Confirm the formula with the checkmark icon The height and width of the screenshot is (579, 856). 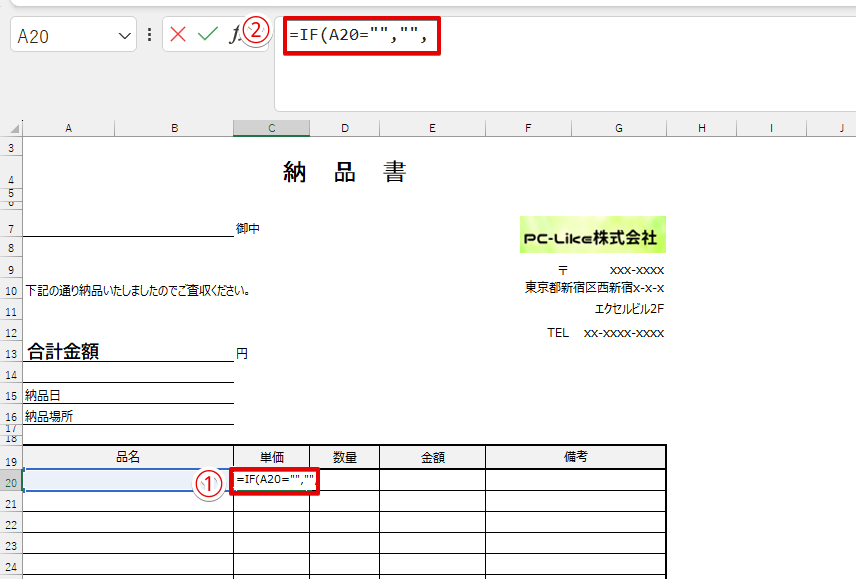(x=207, y=35)
